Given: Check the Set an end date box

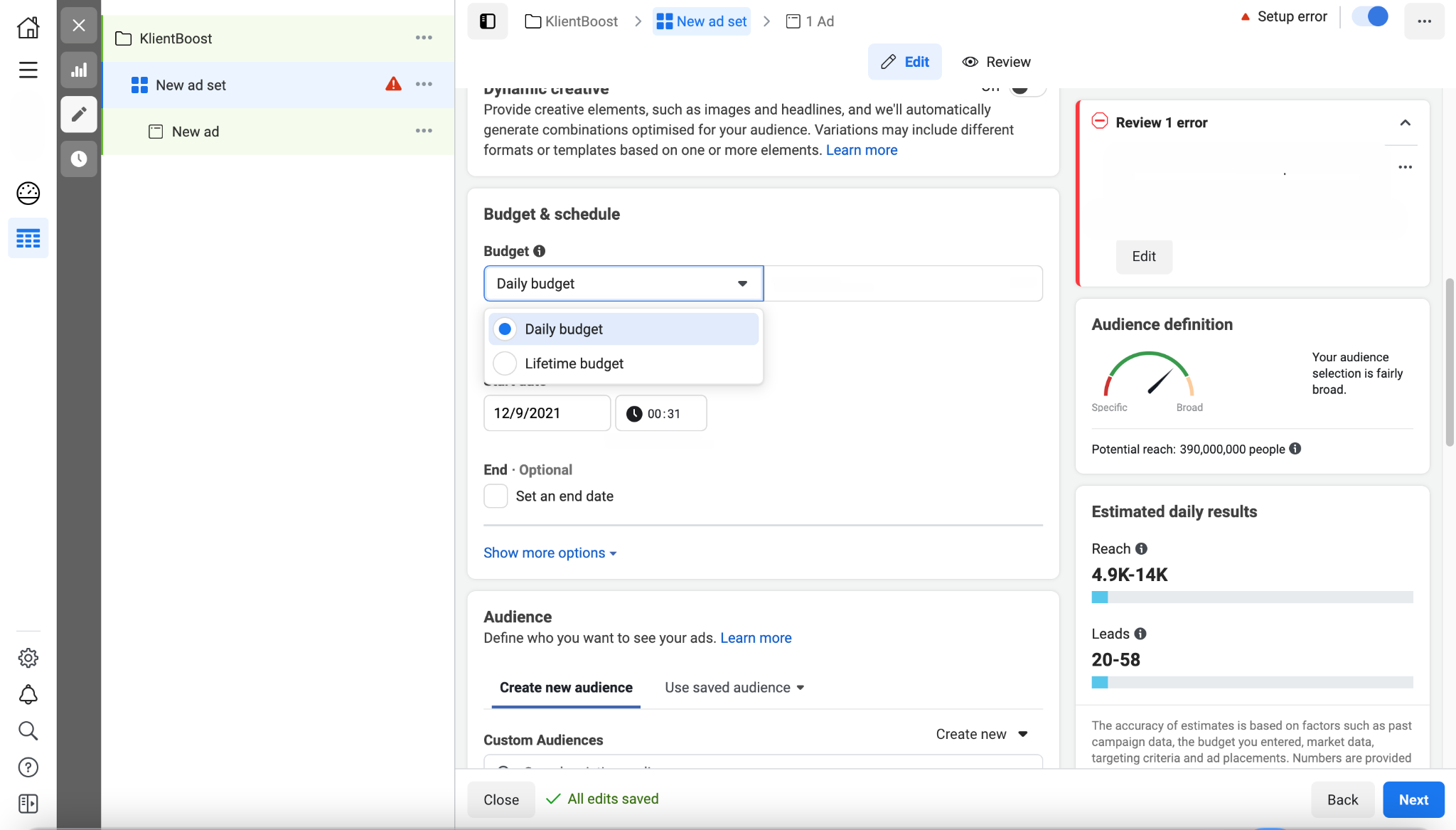Looking at the screenshot, I should [x=496, y=496].
